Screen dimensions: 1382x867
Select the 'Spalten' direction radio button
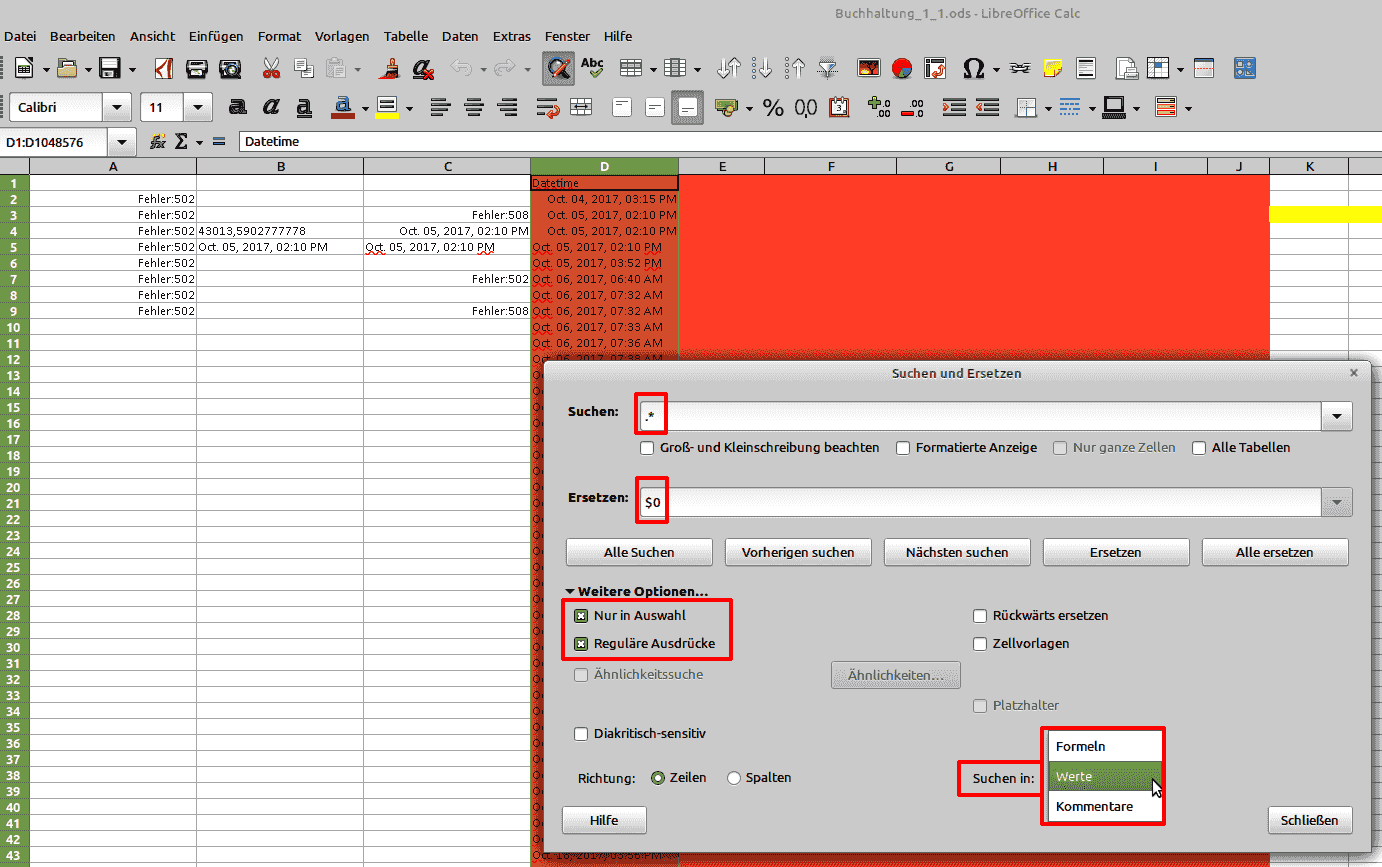click(734, 778)
